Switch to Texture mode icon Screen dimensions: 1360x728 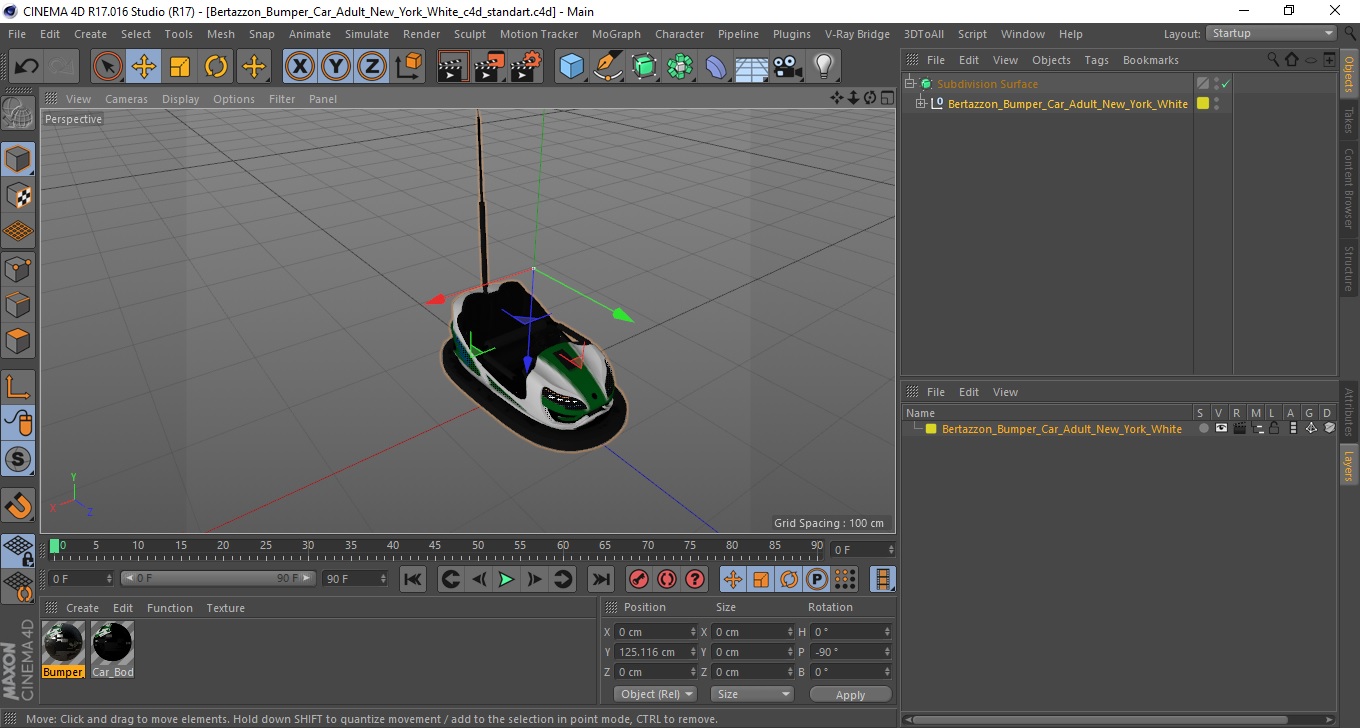(18, 195)
